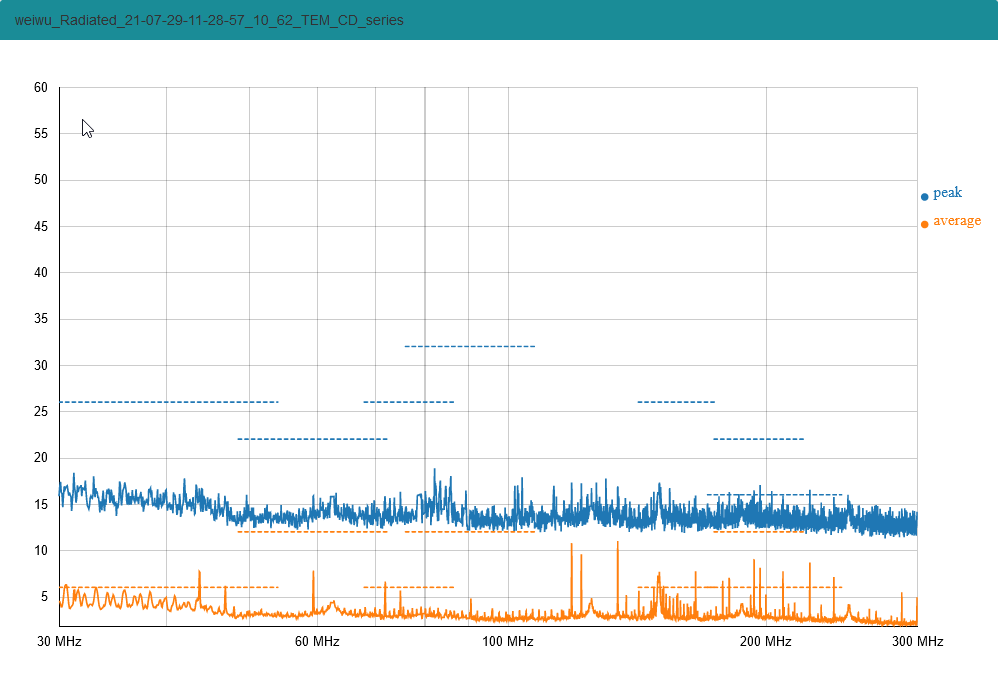The image size is (998, 679).
Task: Toggle the peak series via its legend label
Action: click(947, 193)
